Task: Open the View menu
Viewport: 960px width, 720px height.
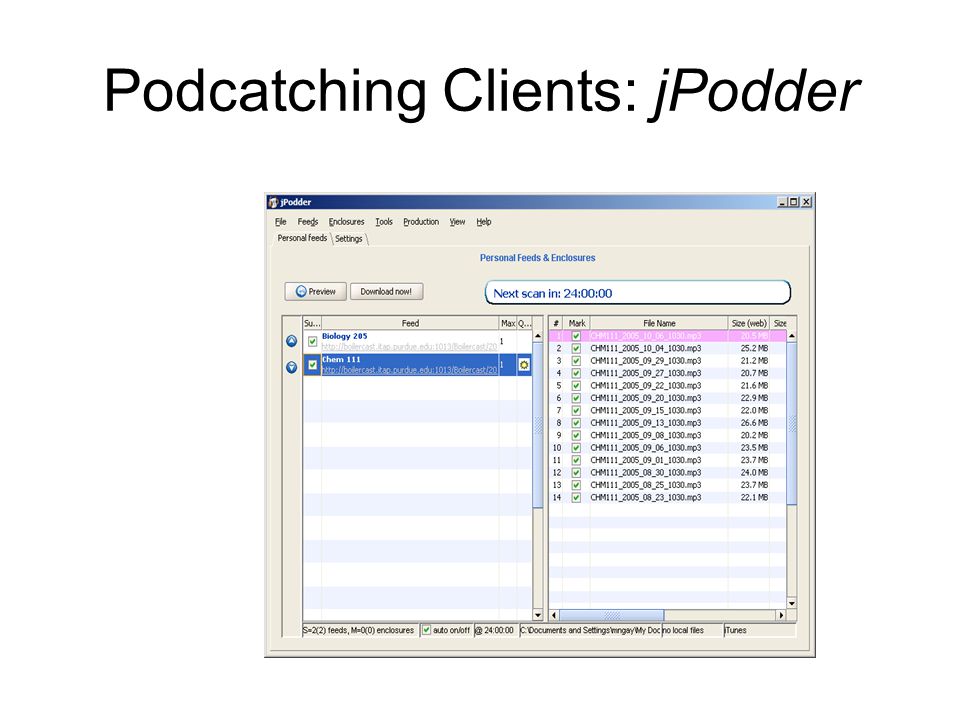Action: pyautogui.click(x=457, y=222)
